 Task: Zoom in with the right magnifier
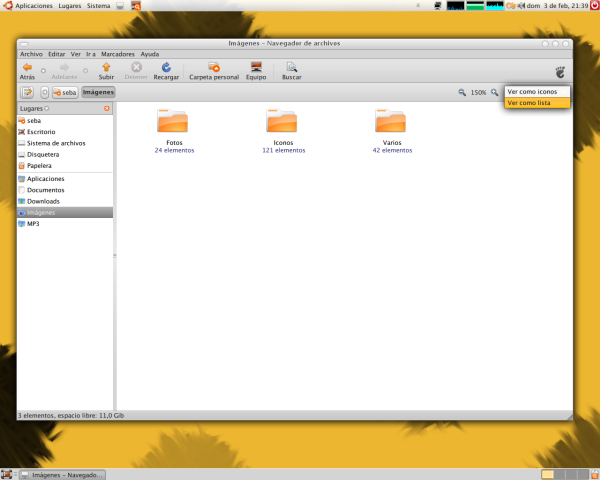click(494, 92)
